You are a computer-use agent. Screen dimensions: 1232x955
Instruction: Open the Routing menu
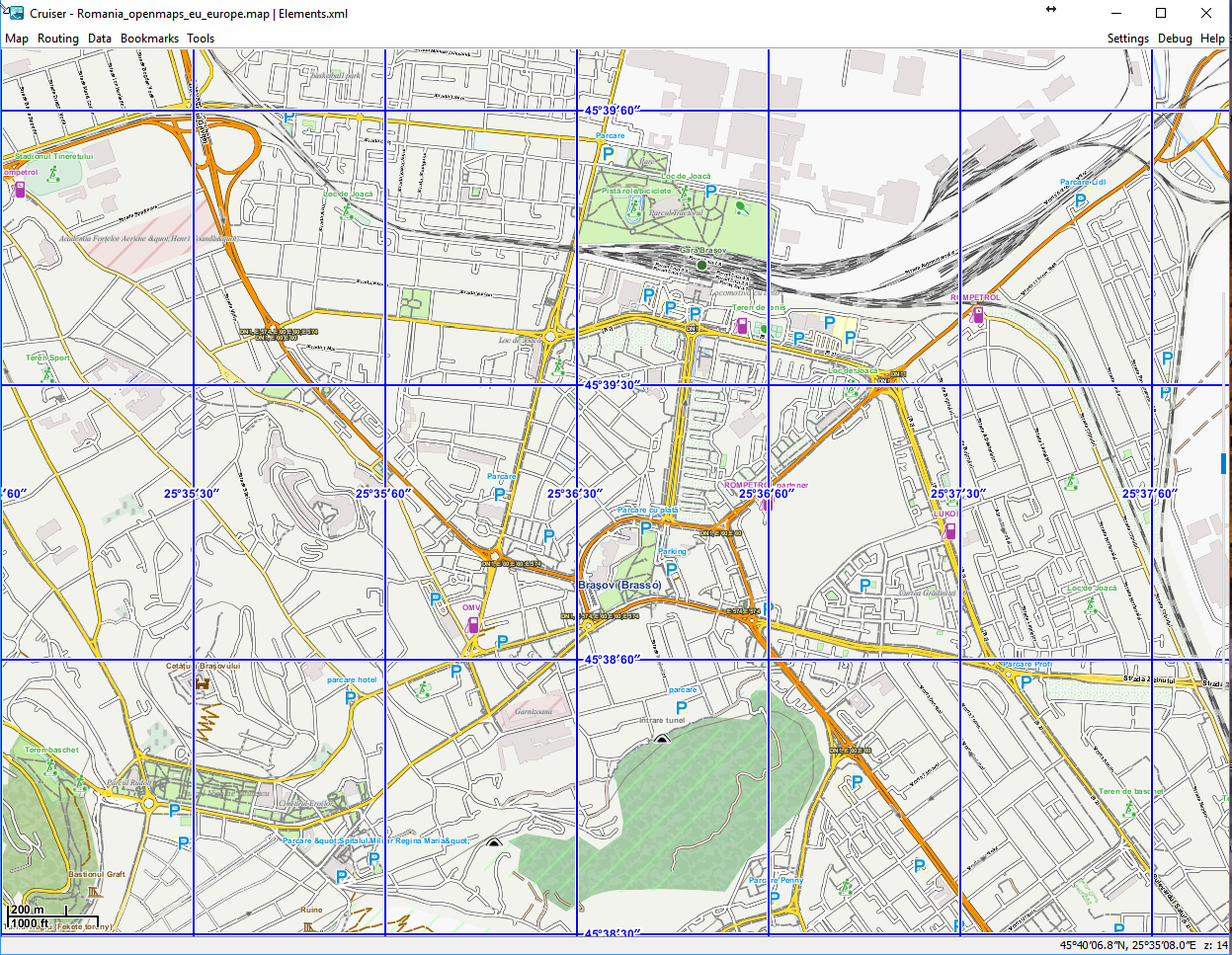pyautogui.click(x=58, y=39)
